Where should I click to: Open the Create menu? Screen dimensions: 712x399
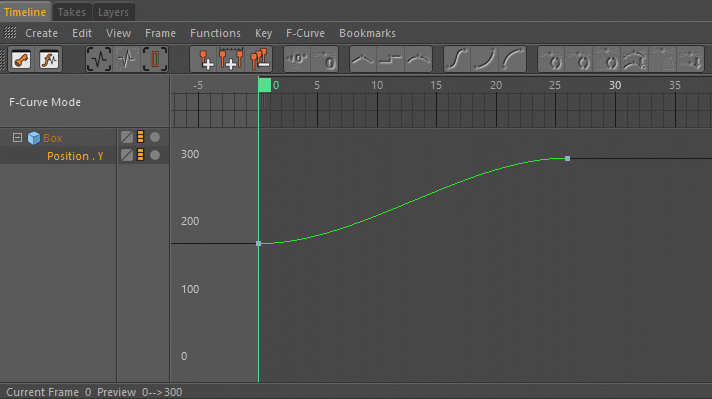pyautogui.click(x=41, y=33)
